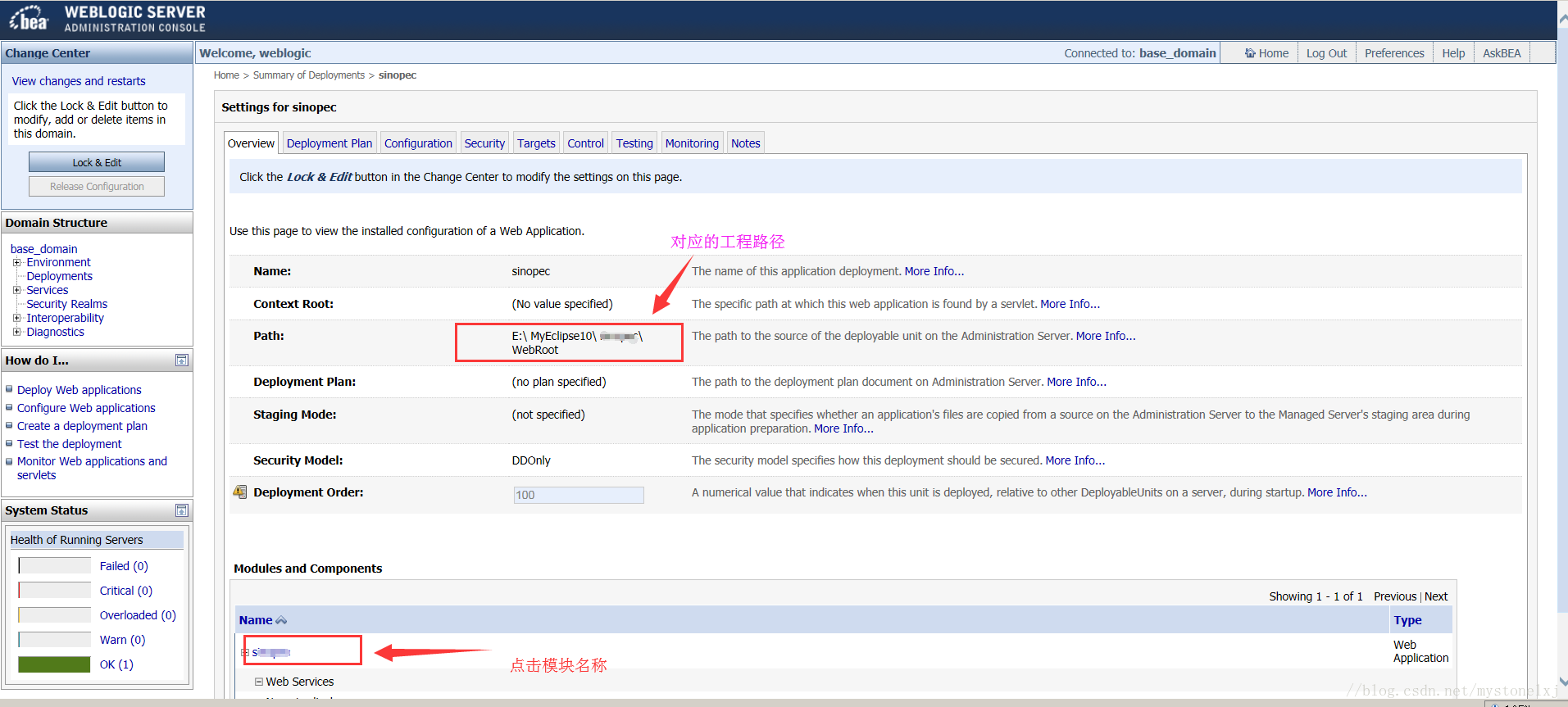Click the Home icon in top bar
Viewport: 1568px width, 707px height.
point(1250,53)
